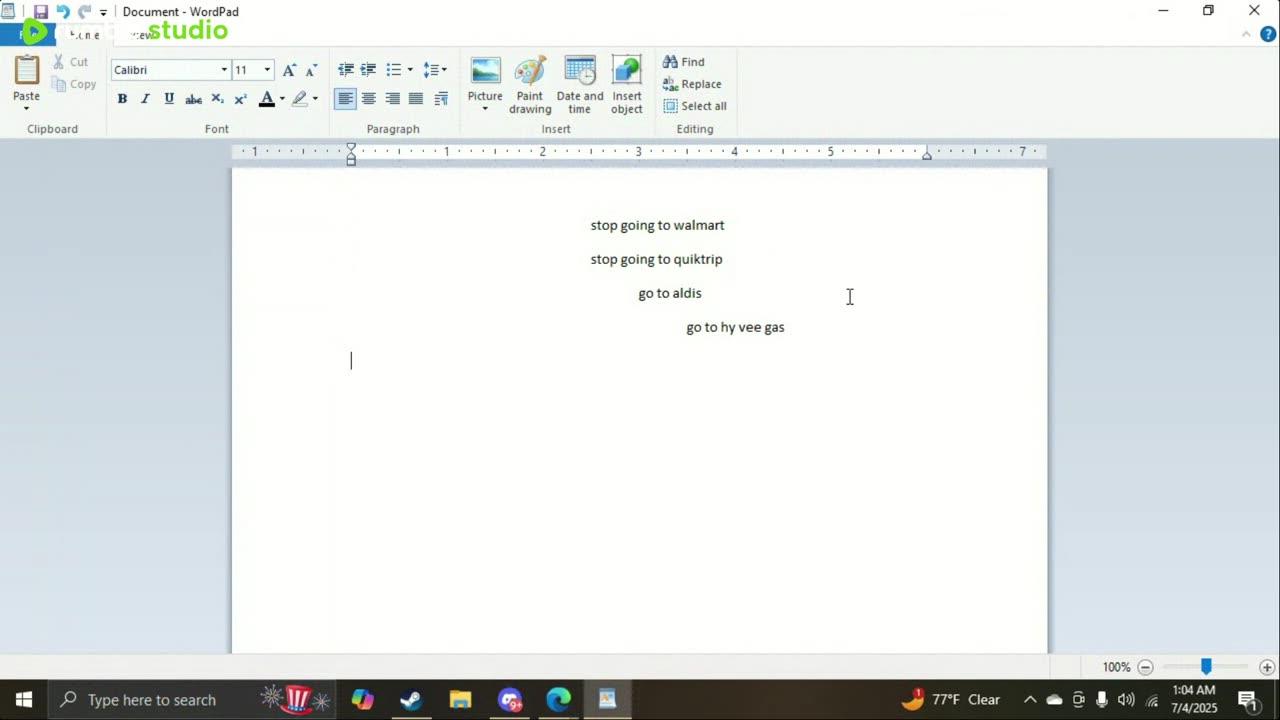Open the Picture dropdown arrow
The height and width of the screenshot is (720, 1280).
click(x=485, y=109)
